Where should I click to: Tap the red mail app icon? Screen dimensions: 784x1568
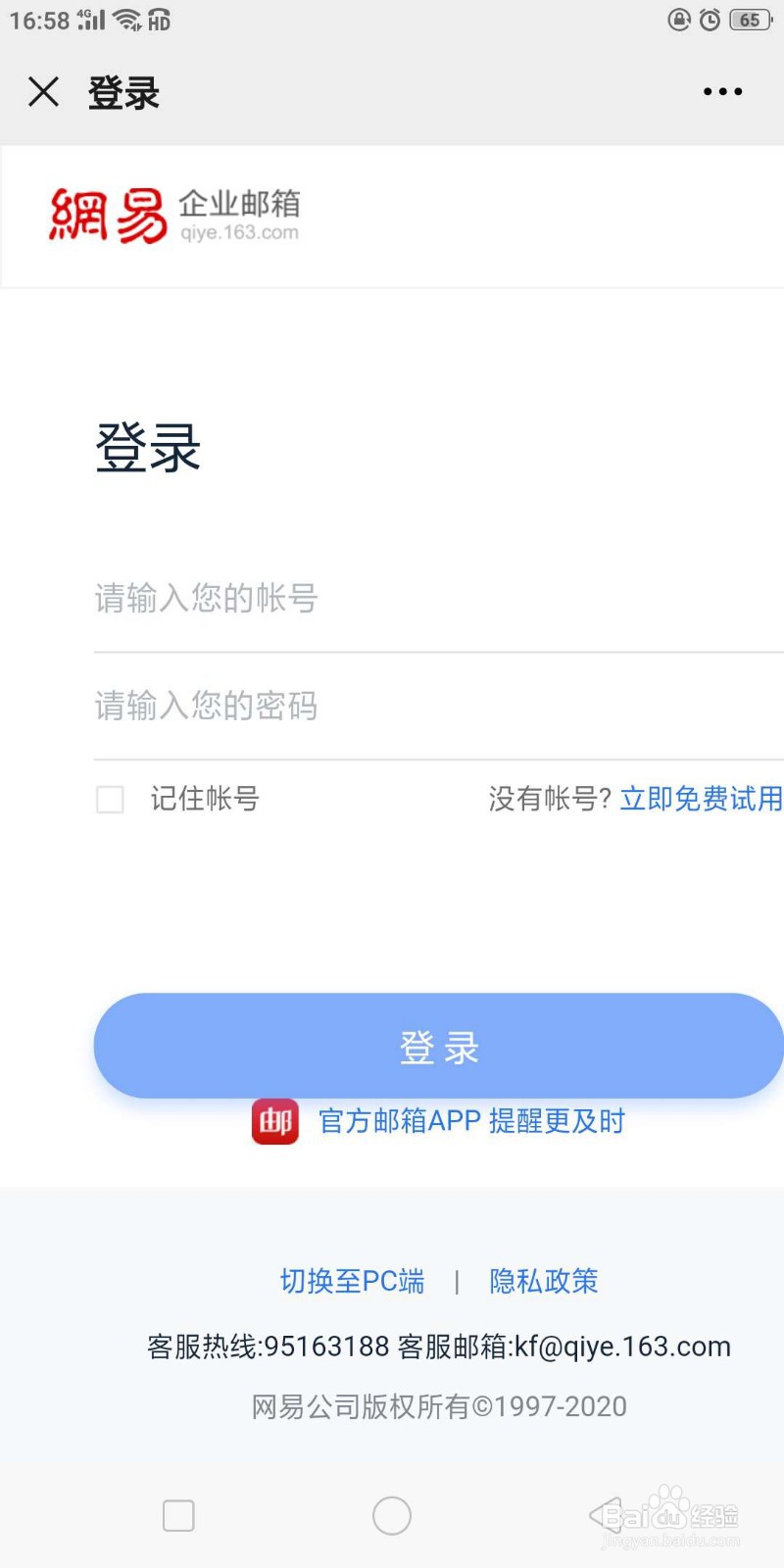click(275, 1121)
